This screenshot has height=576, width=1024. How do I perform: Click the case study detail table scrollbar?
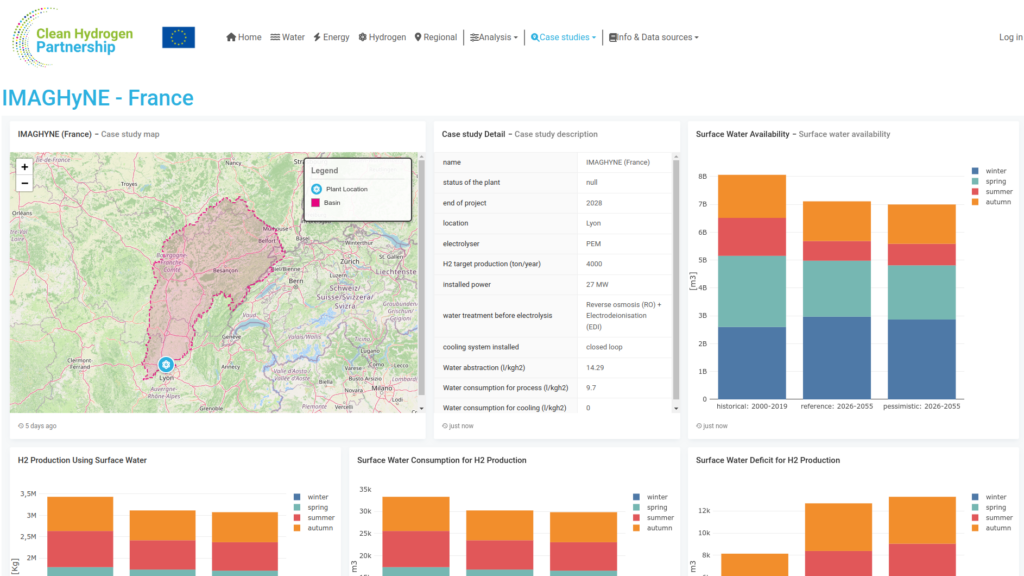coord(676,278)
